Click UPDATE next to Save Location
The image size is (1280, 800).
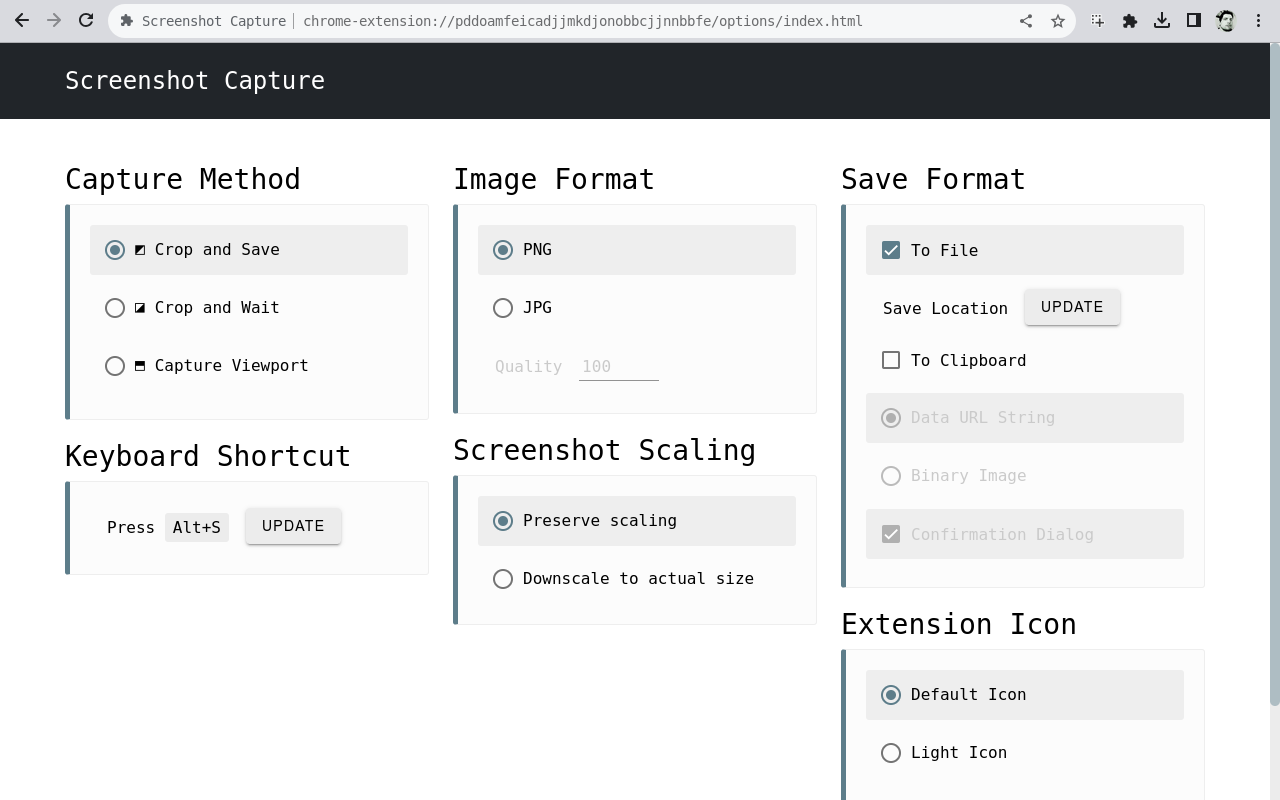(x=1072, y=307)
